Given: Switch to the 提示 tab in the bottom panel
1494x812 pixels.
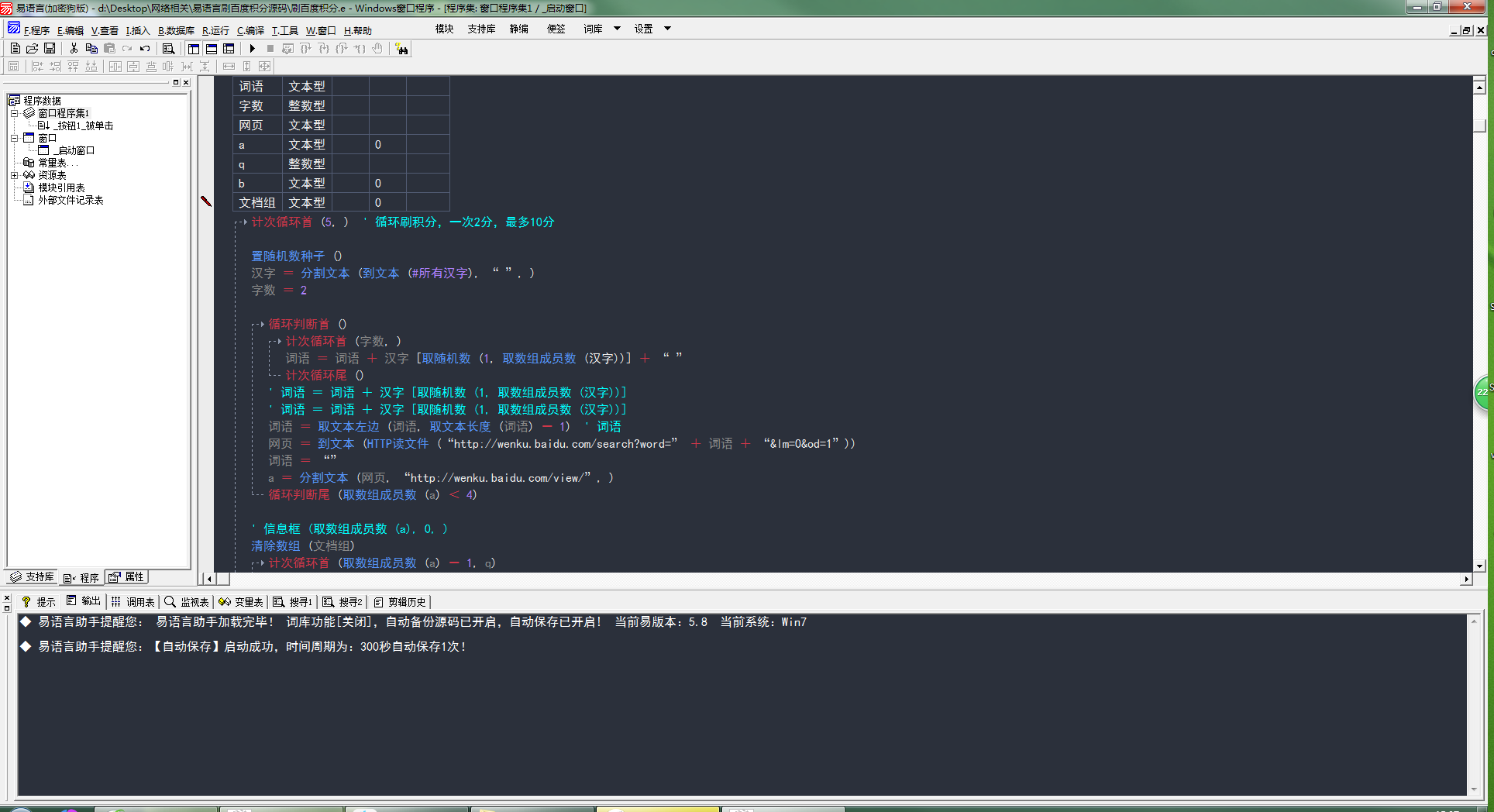Looking at the screenshot, I should pyautogui.click(x=39, y=602).
